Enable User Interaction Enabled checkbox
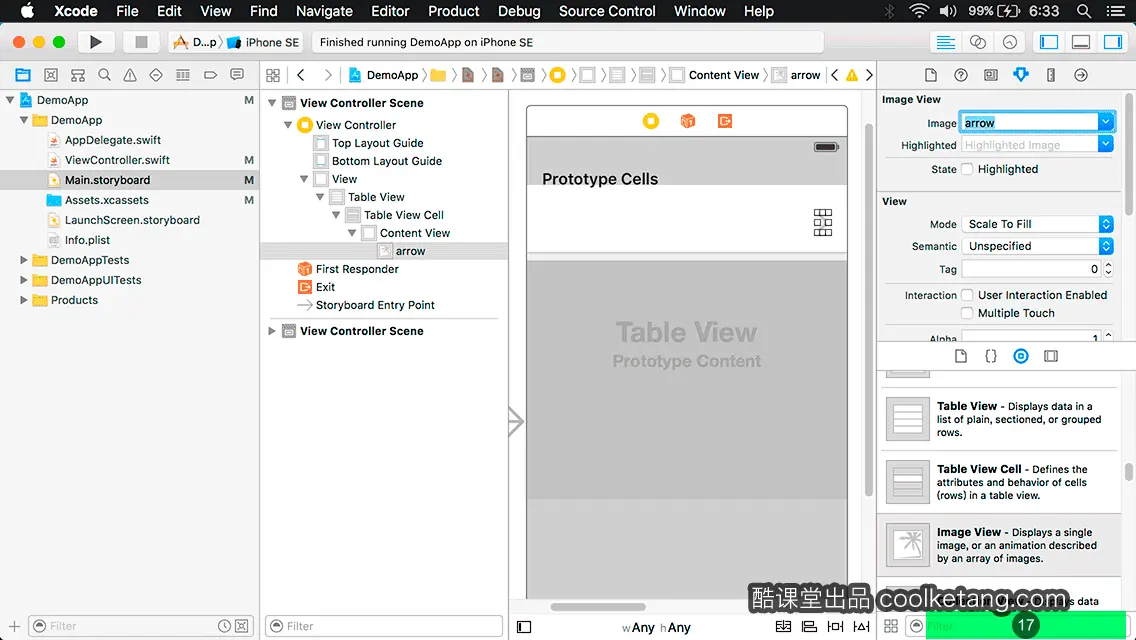Screen dimensions: 1136x640 (x=967, y=295)
